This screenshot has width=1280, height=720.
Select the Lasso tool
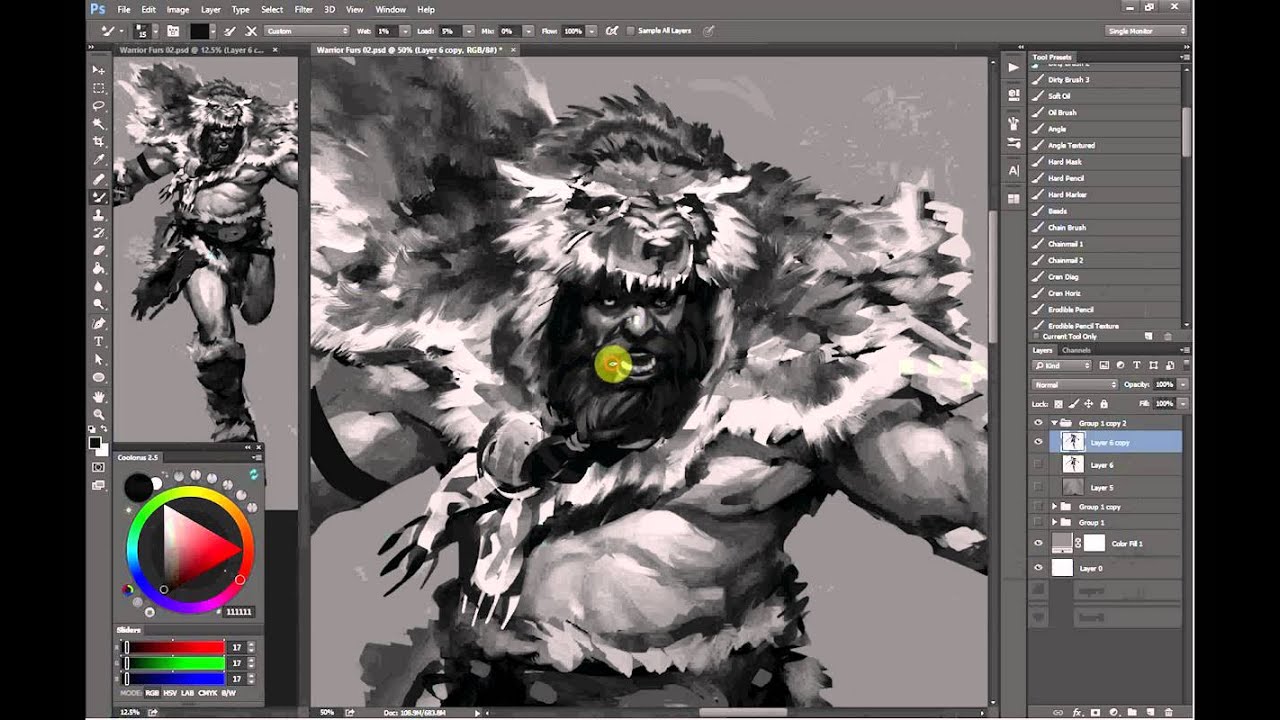pyautogui.click(x=99, y=106)
